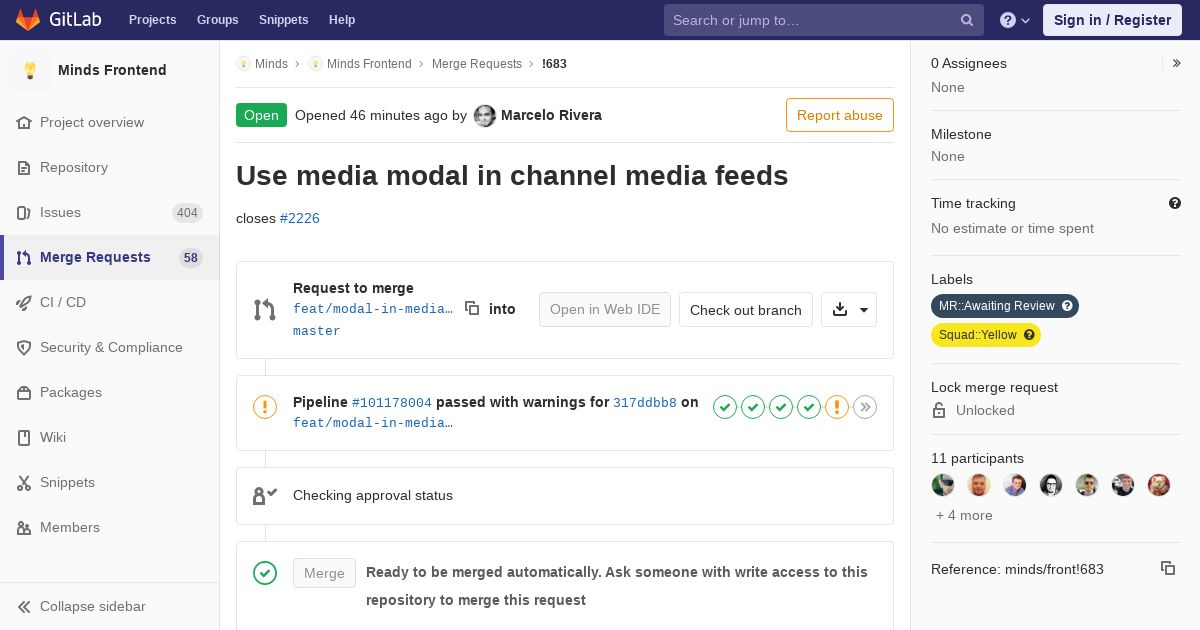
Task: Open Merge Requests in sidebar
Action: [109, 257]
